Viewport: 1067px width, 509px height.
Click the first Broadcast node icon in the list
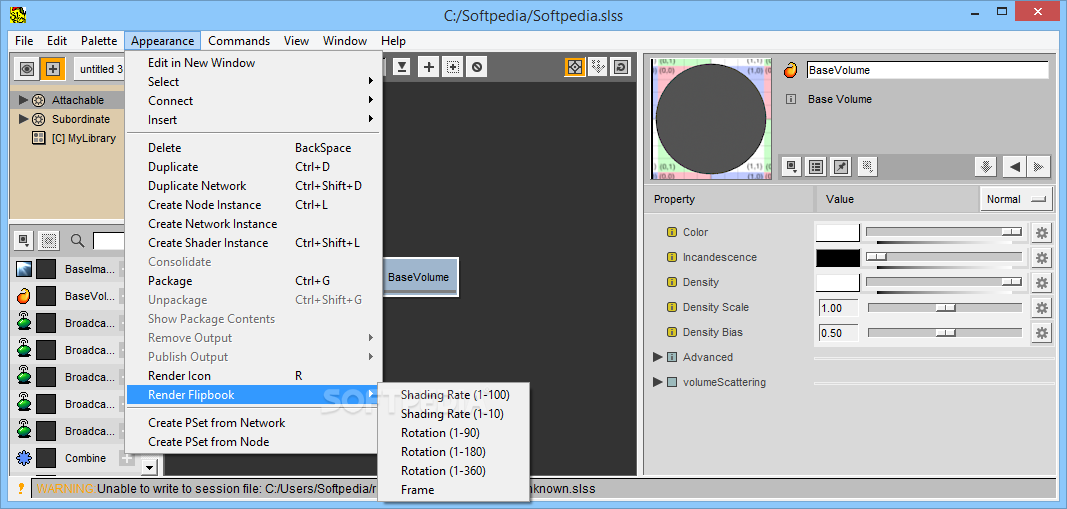pos(23,322)
